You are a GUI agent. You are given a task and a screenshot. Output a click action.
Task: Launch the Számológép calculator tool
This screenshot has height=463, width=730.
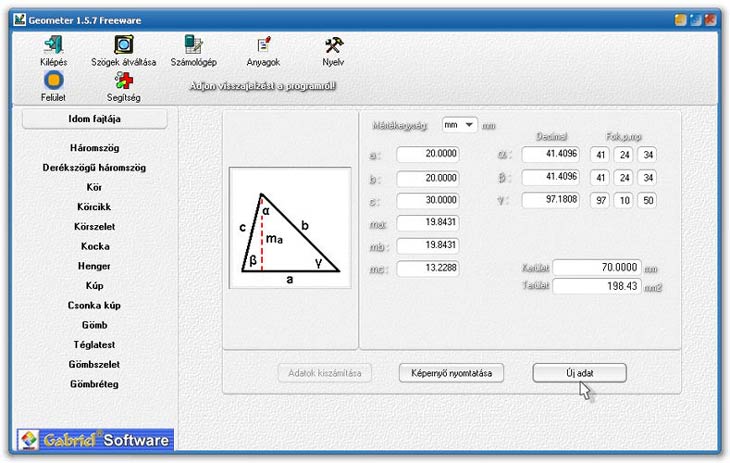click(194, 45)
